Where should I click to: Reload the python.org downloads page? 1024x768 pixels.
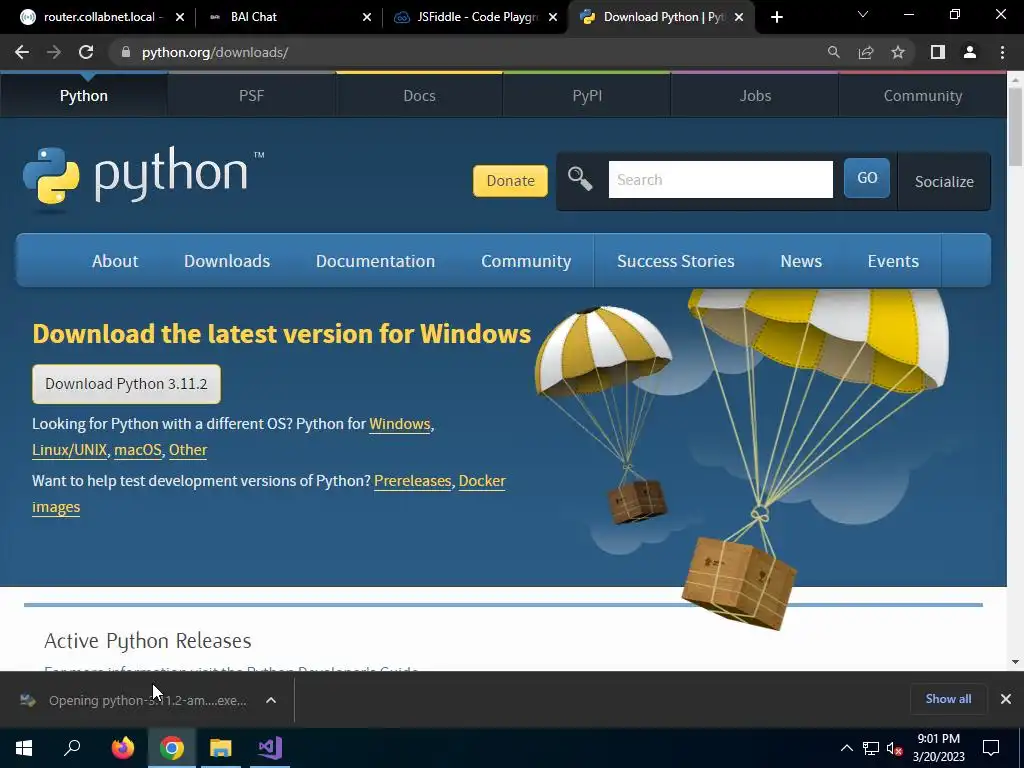(86, 52)
